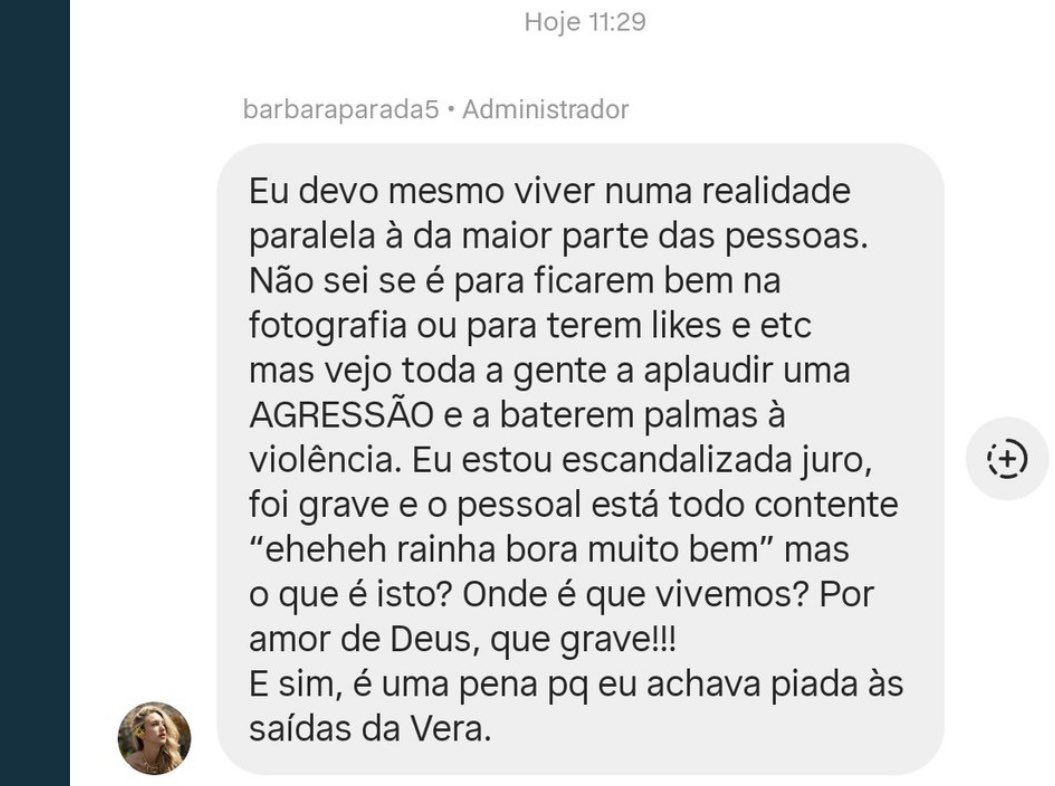Select the message bubble's empty right margin

(x=920, y=336)
